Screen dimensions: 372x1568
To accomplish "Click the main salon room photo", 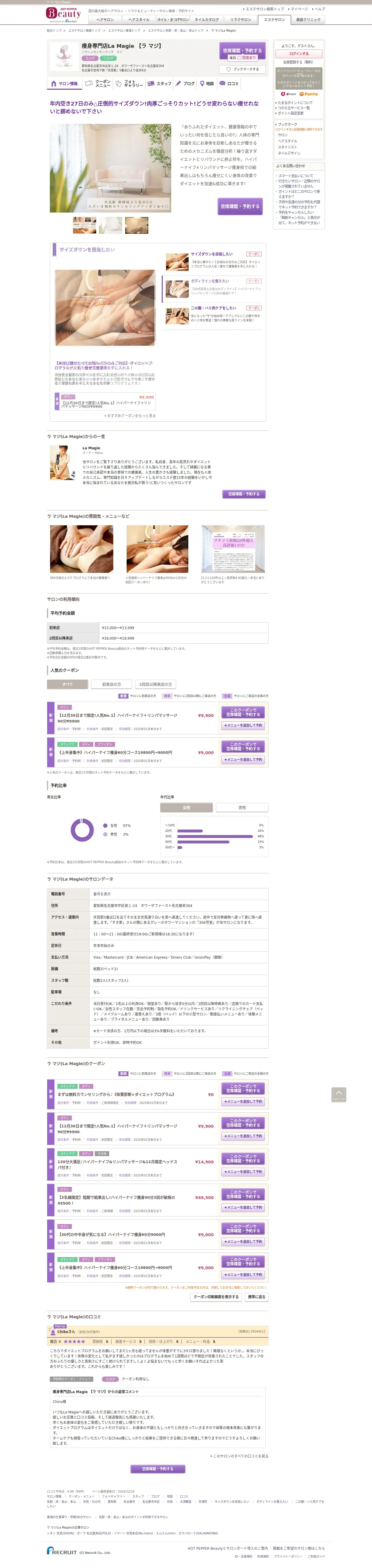I will 111,169.
